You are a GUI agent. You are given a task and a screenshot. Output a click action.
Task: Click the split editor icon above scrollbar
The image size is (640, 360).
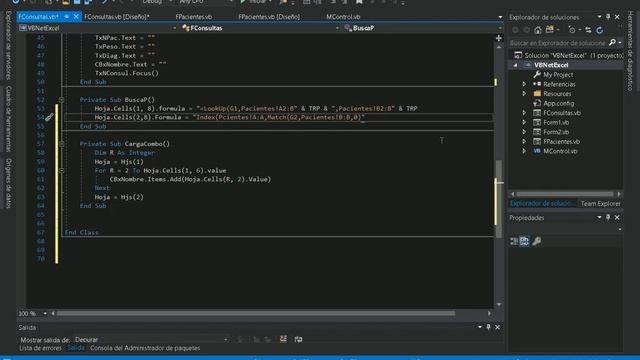click(x=499, y=38)
